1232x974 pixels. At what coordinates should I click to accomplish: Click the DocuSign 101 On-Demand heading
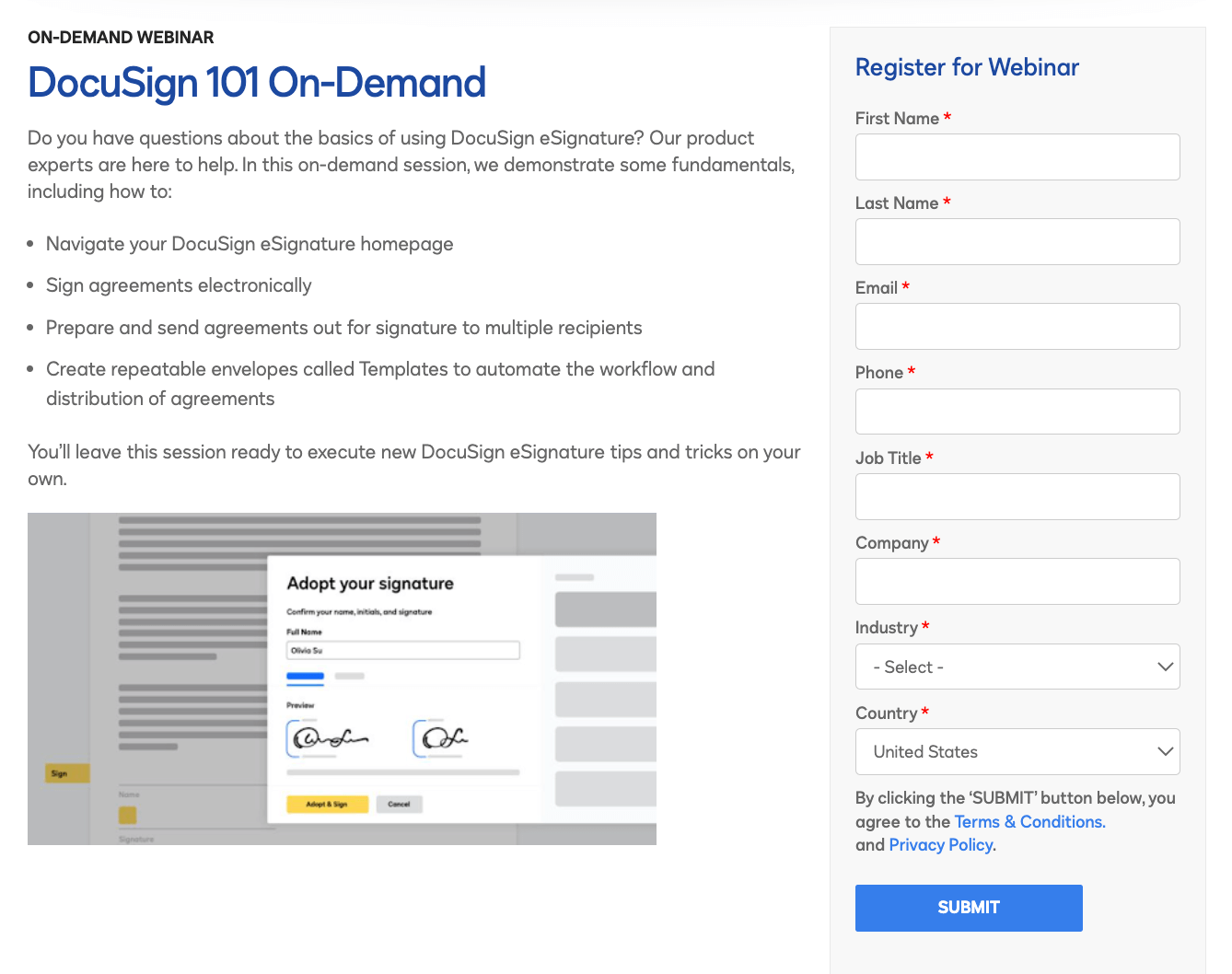[257, 82]
